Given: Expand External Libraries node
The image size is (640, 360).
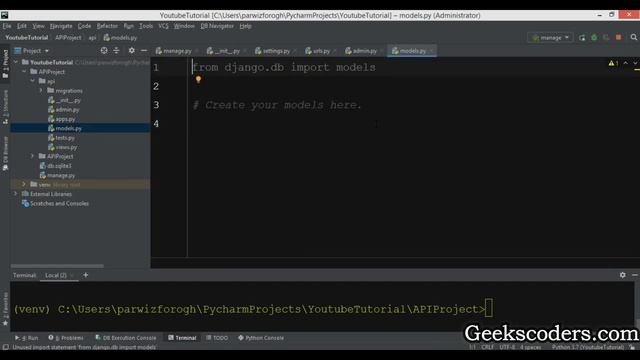Looking at the screenshot, I should click(x=16, y=194).
